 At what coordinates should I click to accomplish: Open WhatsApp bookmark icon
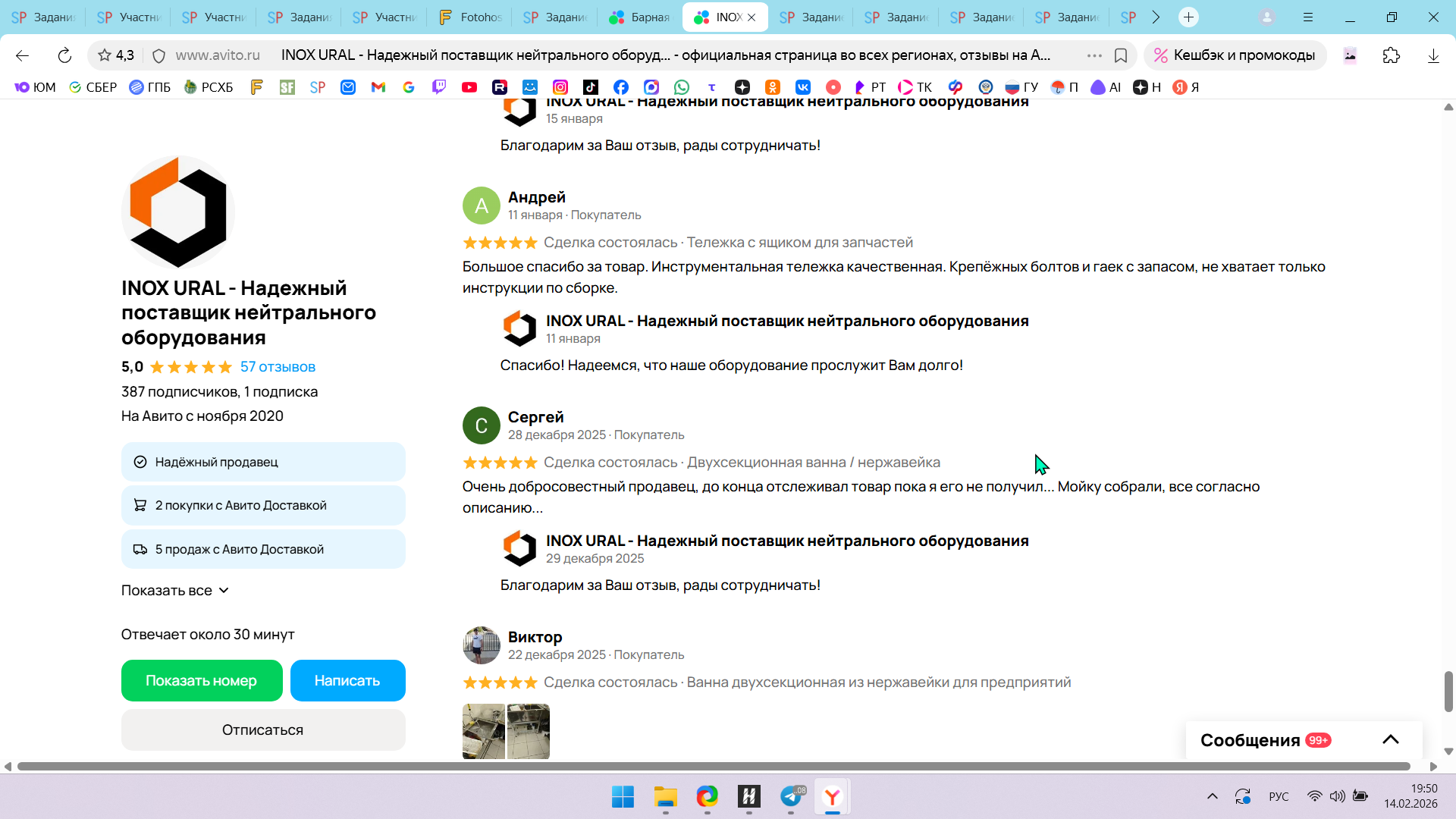click(682, 87)
